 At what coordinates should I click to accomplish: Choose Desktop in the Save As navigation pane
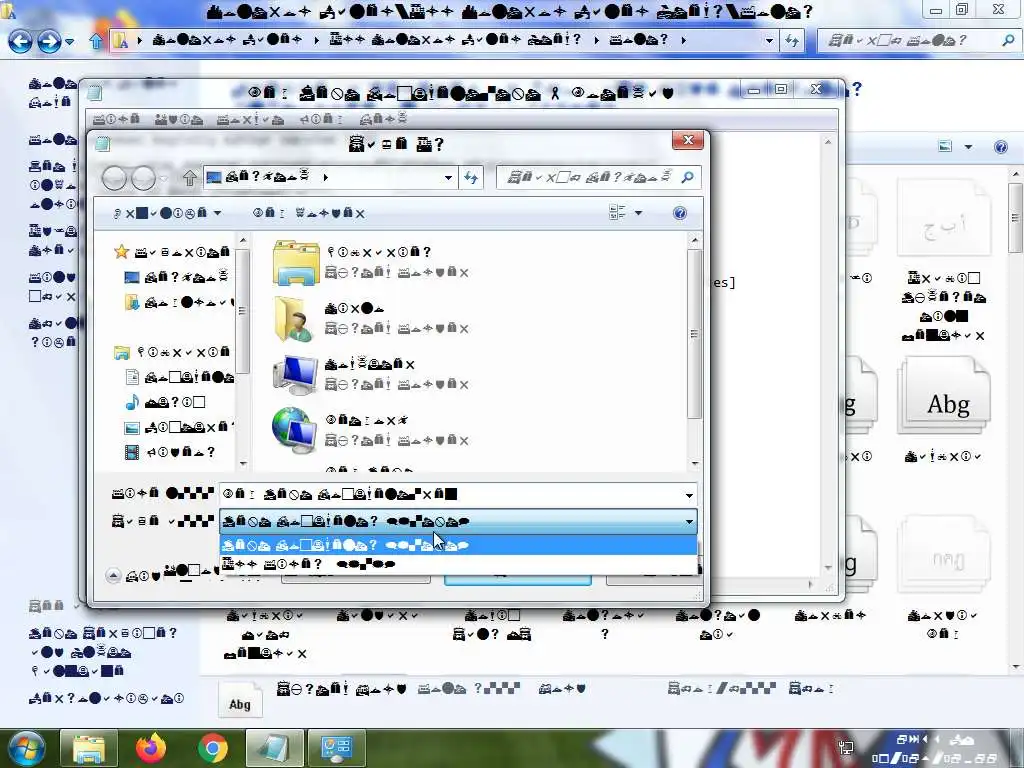click(176, 277)
